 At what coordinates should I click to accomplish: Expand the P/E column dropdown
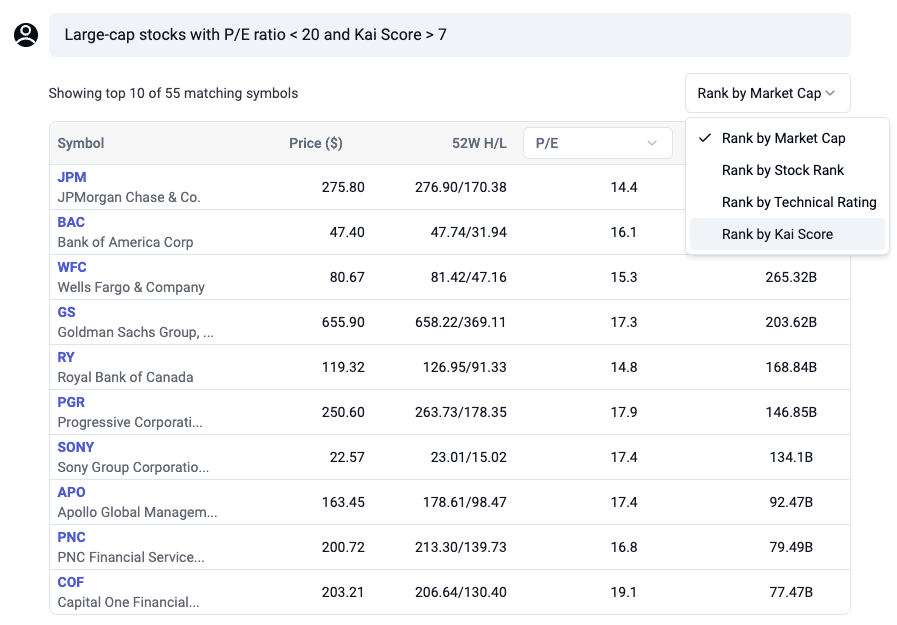[596, 143]
